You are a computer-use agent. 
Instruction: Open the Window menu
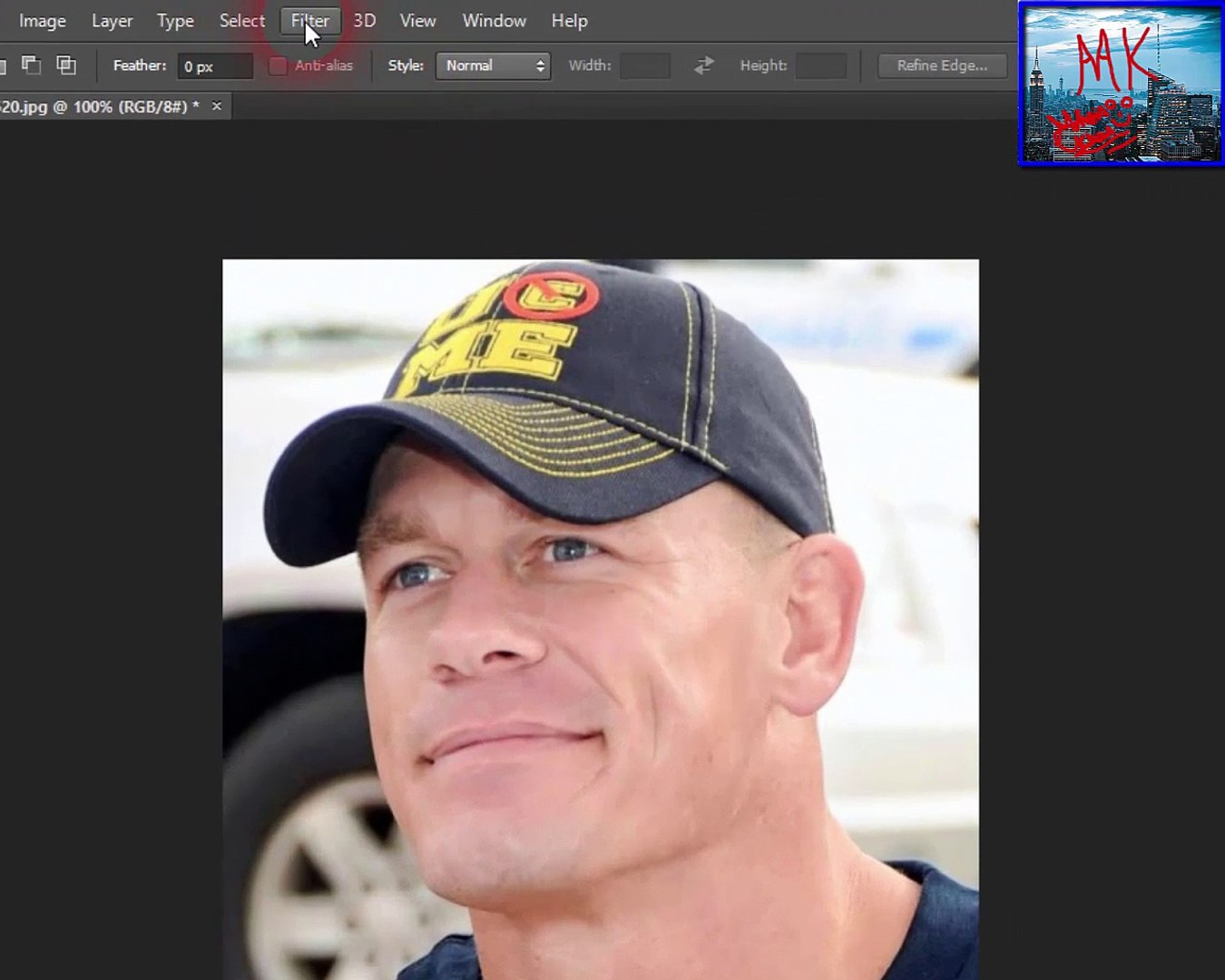pos(494,21)
